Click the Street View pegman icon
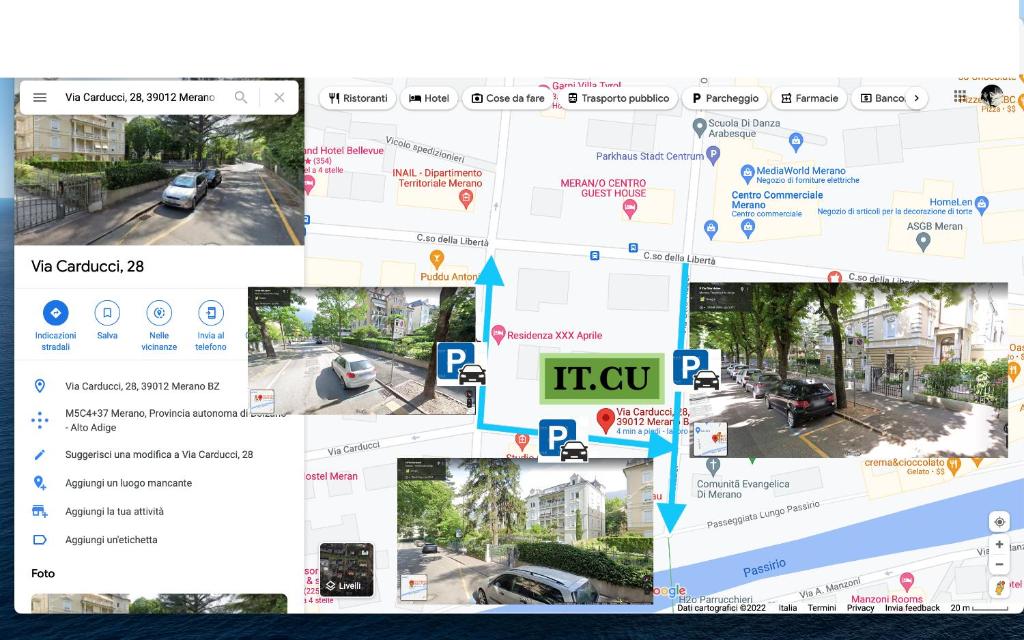The image size is (1024, 640). point(999,587)
